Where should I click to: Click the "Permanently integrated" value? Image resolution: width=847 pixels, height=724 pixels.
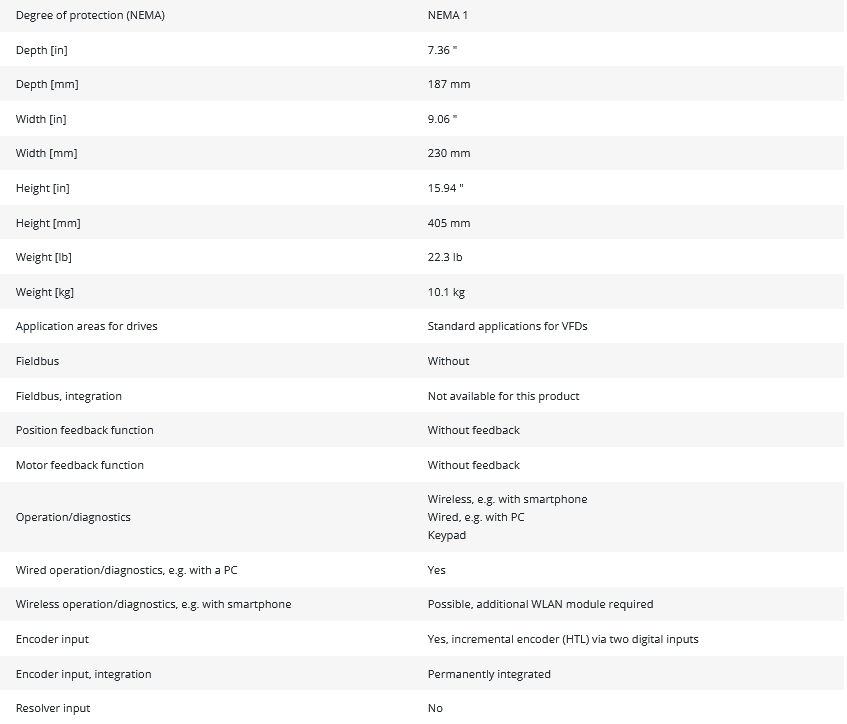pyautogui.click(x=489, y=674)
